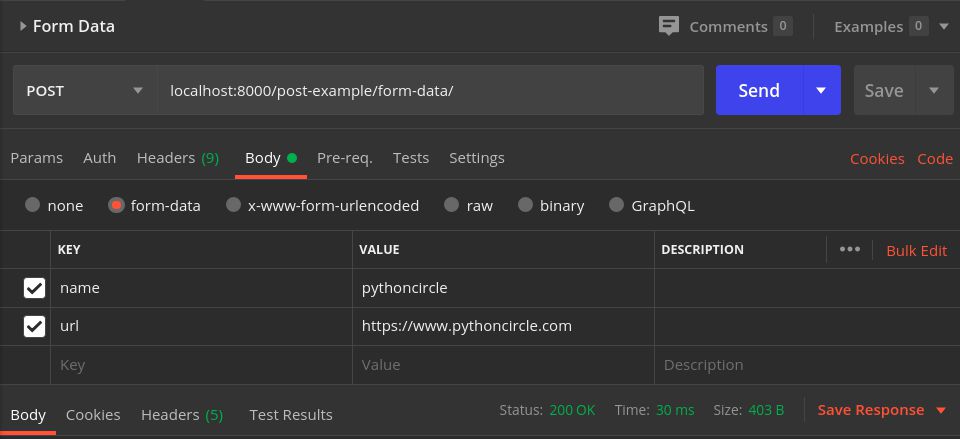The height and width of the screenshot is (439, 960).
Task: Click the 'name' key cell
Action: (201, 288)
